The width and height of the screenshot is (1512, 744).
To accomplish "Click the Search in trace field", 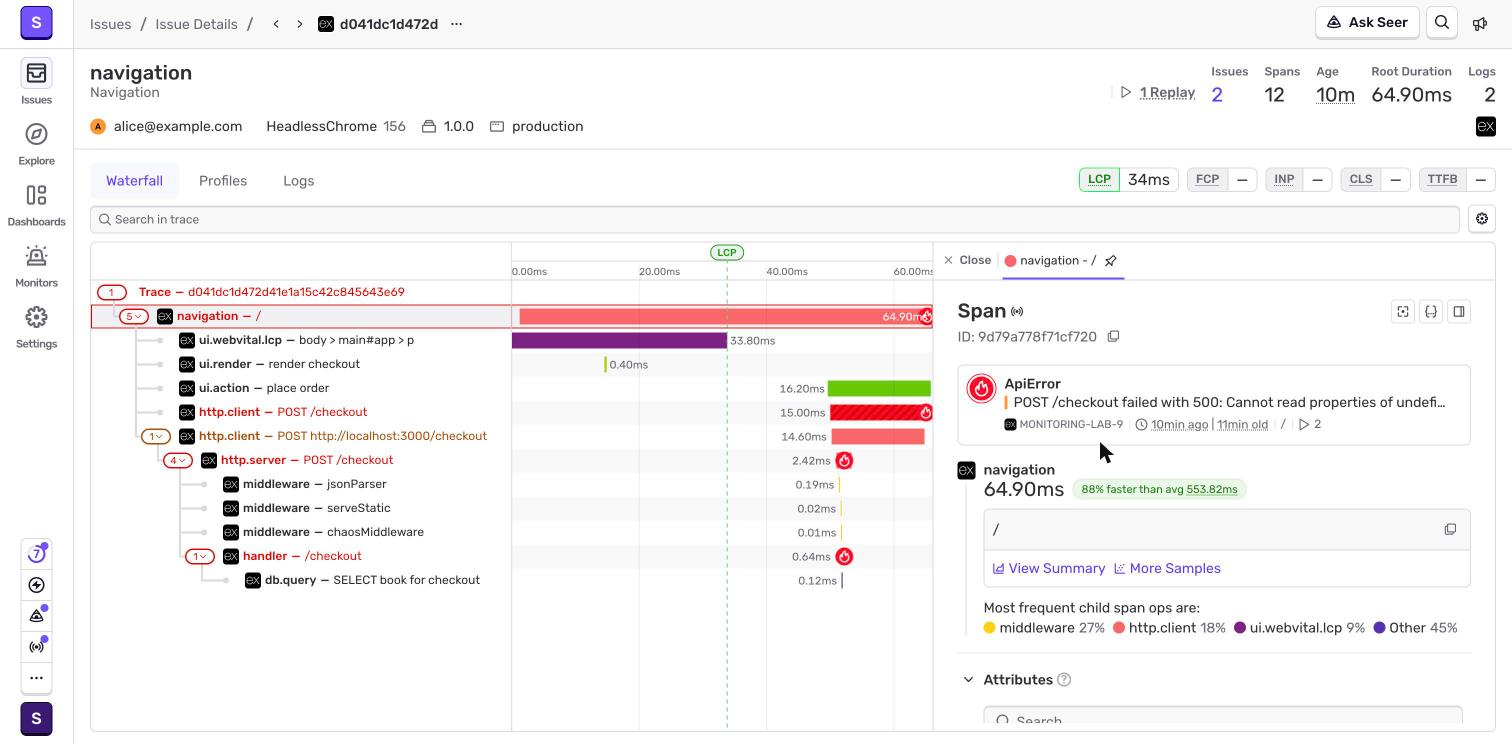I will [x=775, y=219].
